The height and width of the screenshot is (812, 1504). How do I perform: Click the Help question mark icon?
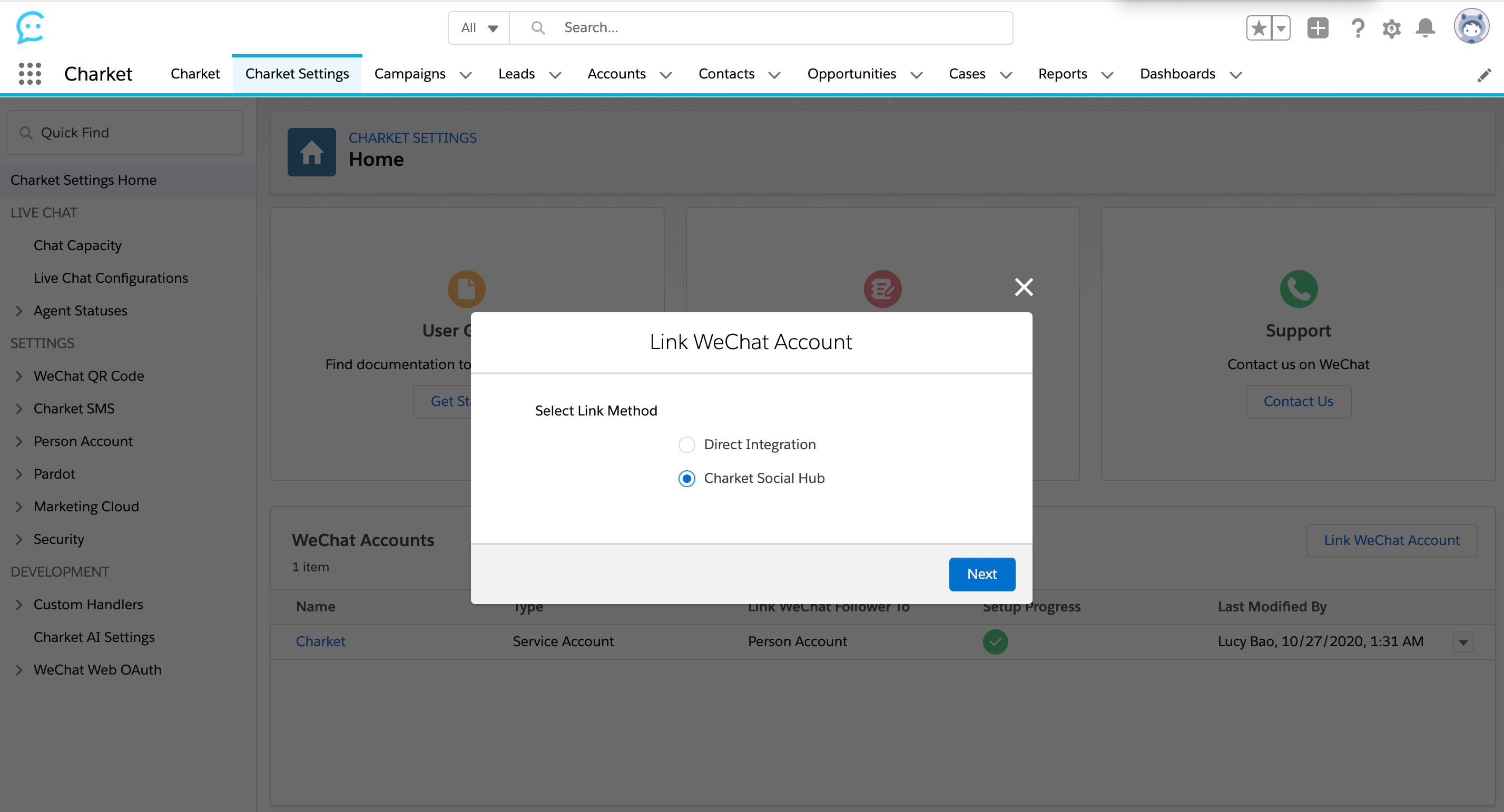tap(1358, 28)
